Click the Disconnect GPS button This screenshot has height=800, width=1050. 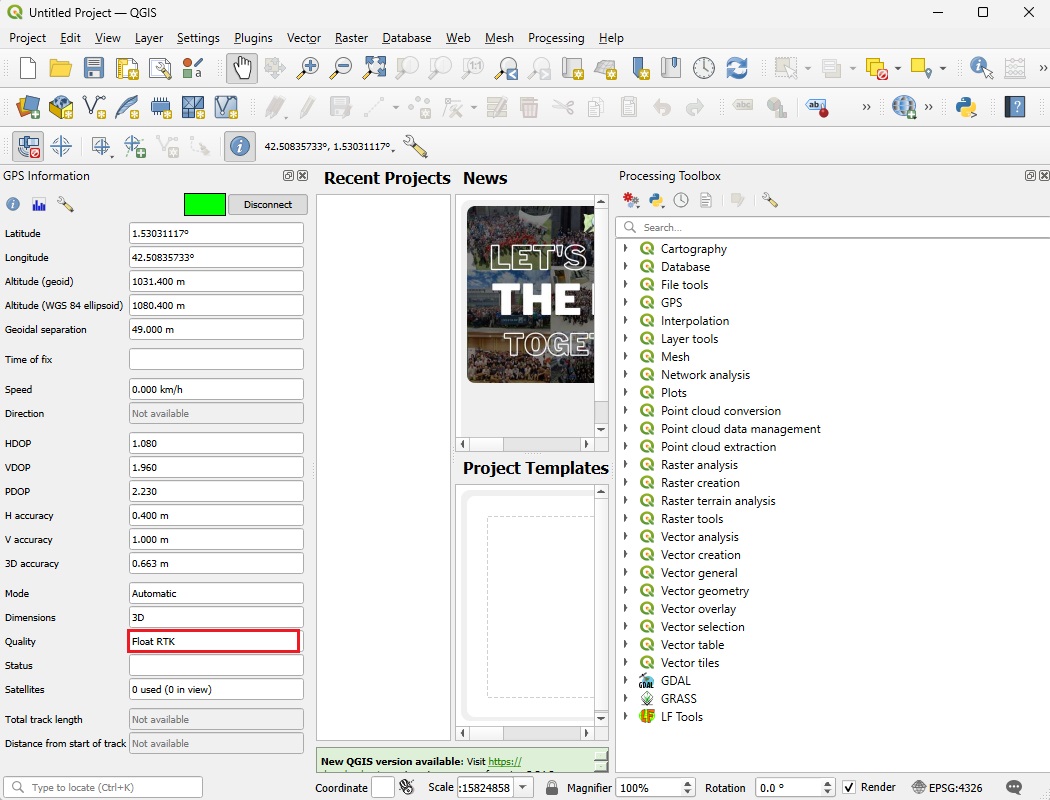pyautogui.click(x=268, y=204)
